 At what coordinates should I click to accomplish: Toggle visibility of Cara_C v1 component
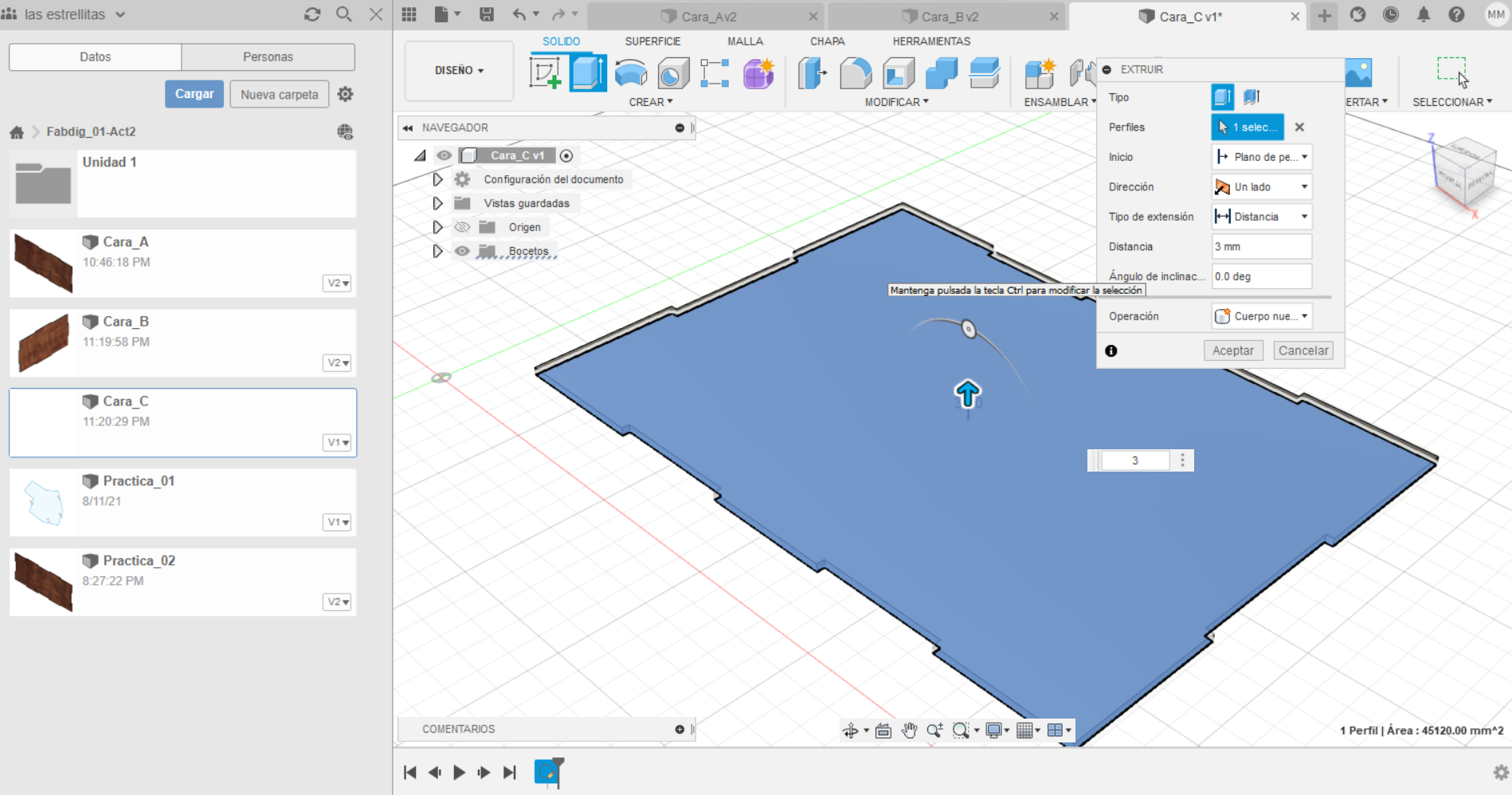point(444,155)
